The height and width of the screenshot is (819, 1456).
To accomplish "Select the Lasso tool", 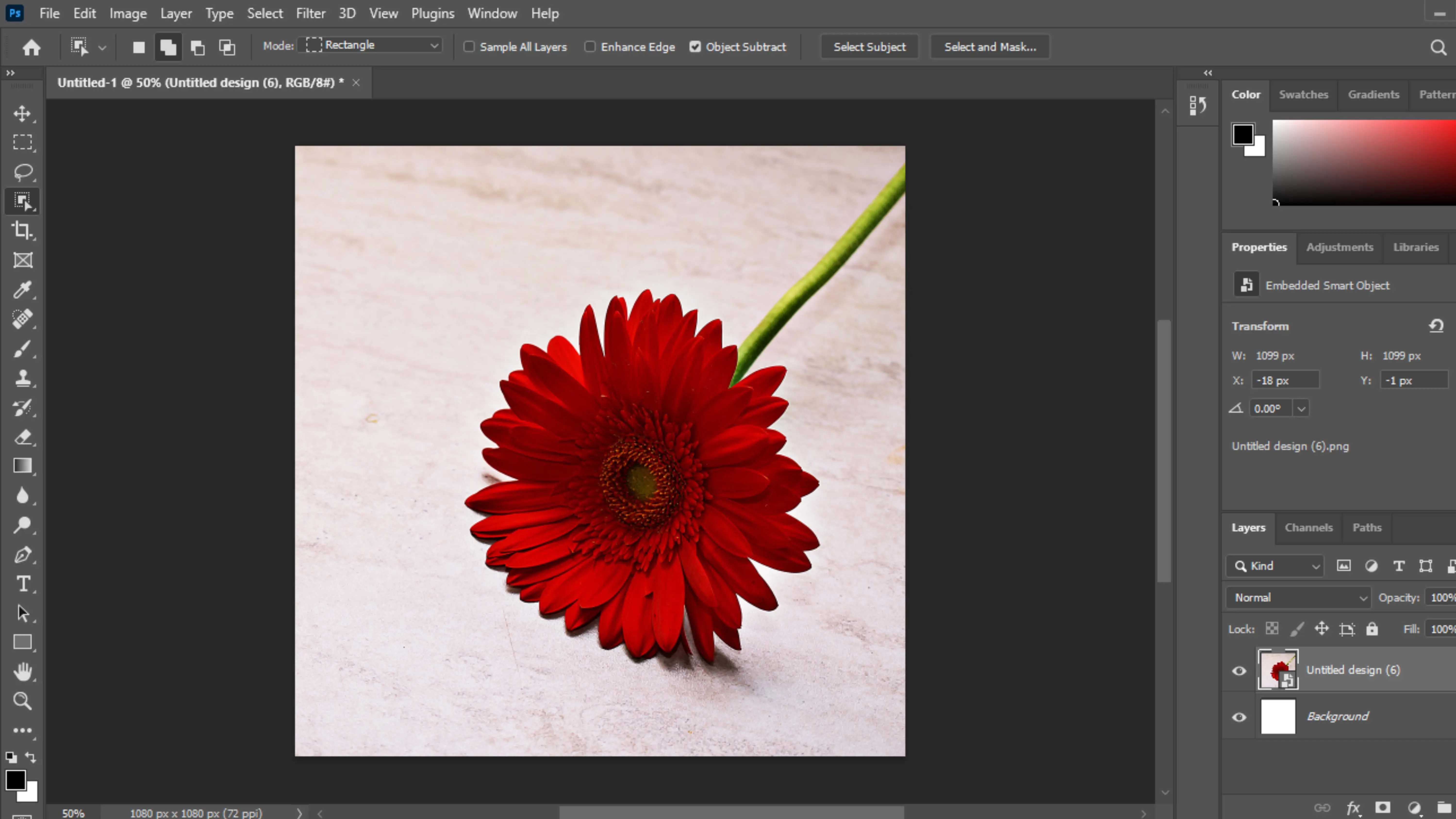I will [23, 172].
